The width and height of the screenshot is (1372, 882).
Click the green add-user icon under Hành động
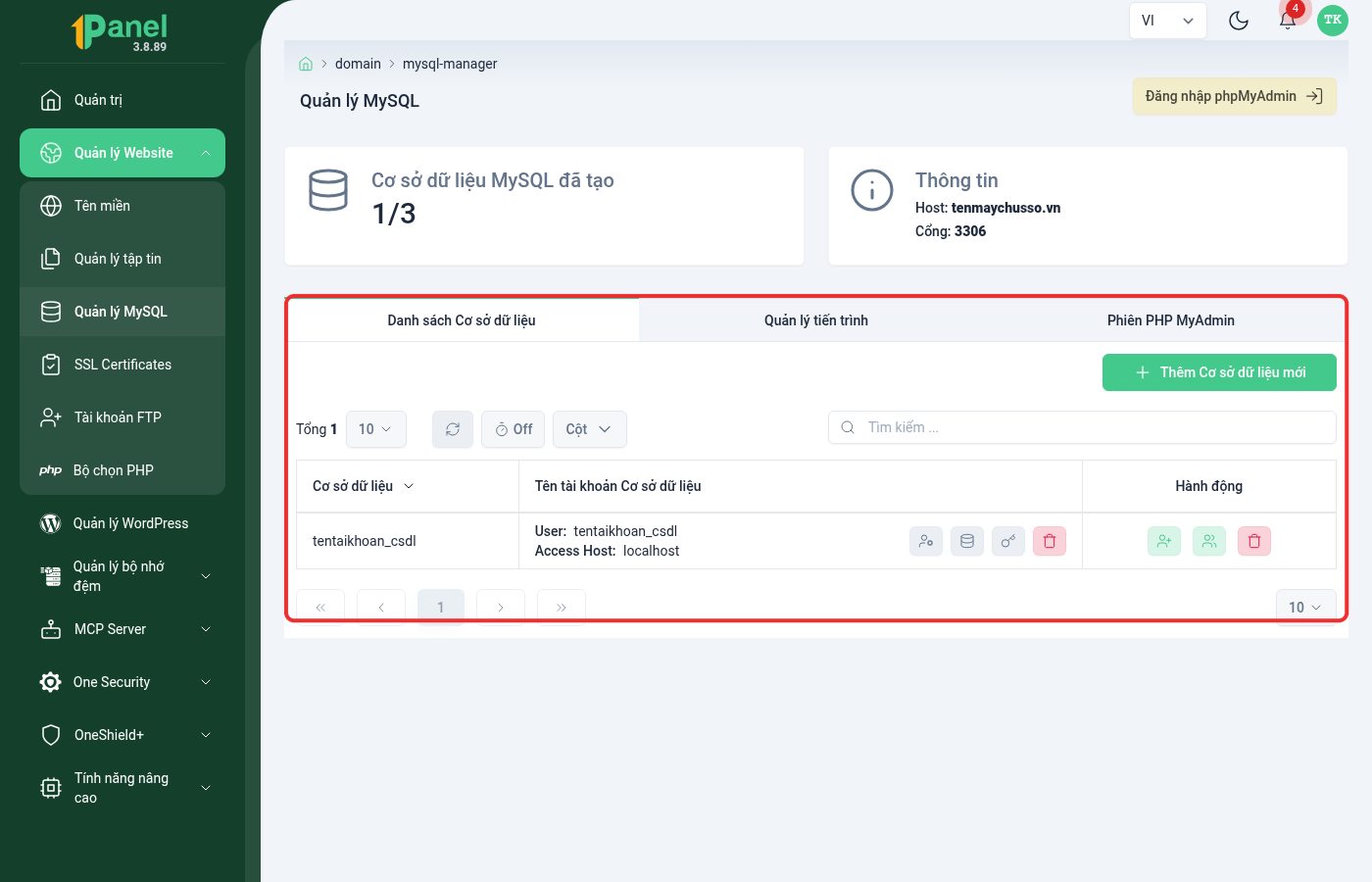[1164, 541]
